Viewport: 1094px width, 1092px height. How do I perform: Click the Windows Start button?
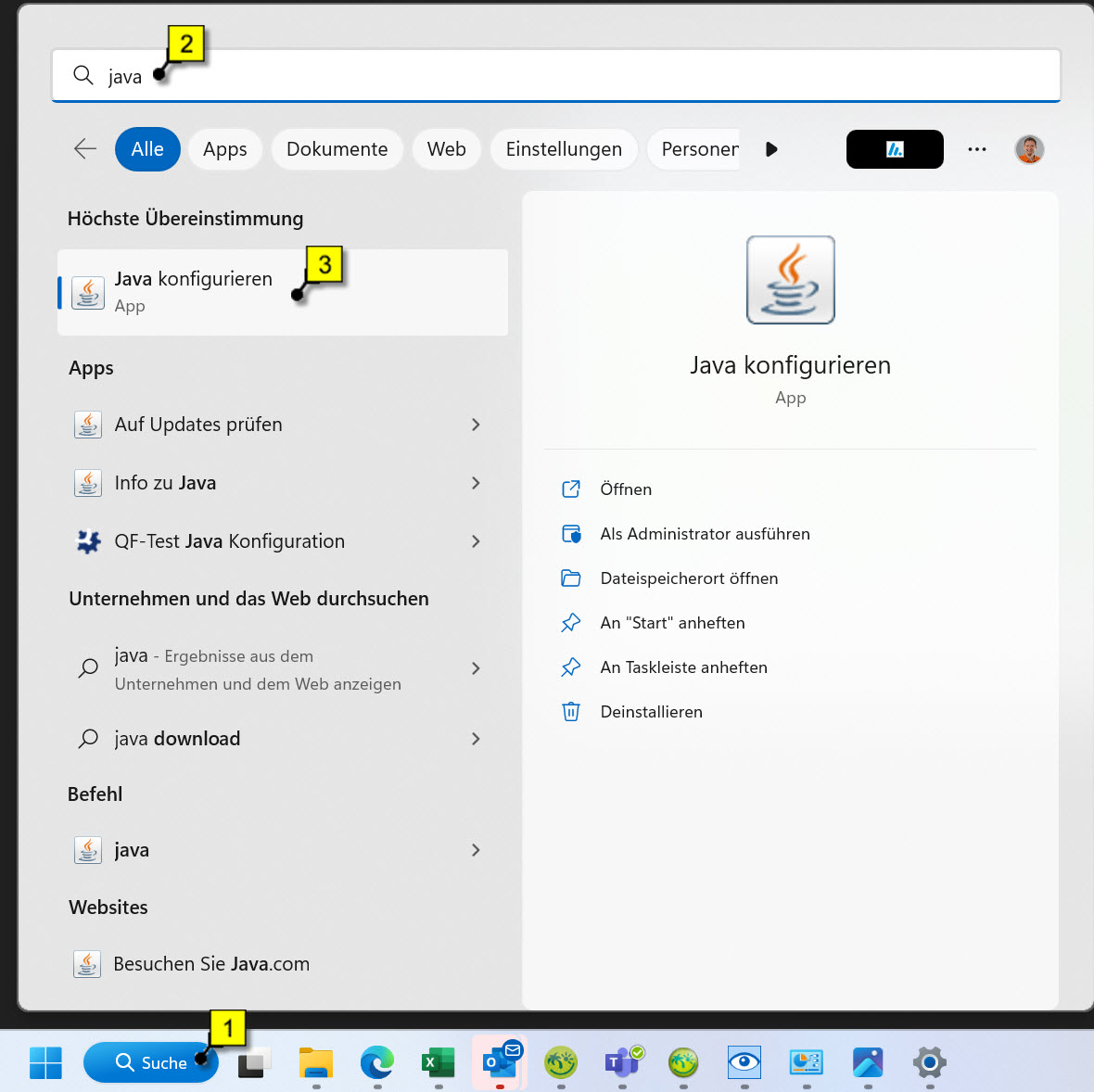45,1062
